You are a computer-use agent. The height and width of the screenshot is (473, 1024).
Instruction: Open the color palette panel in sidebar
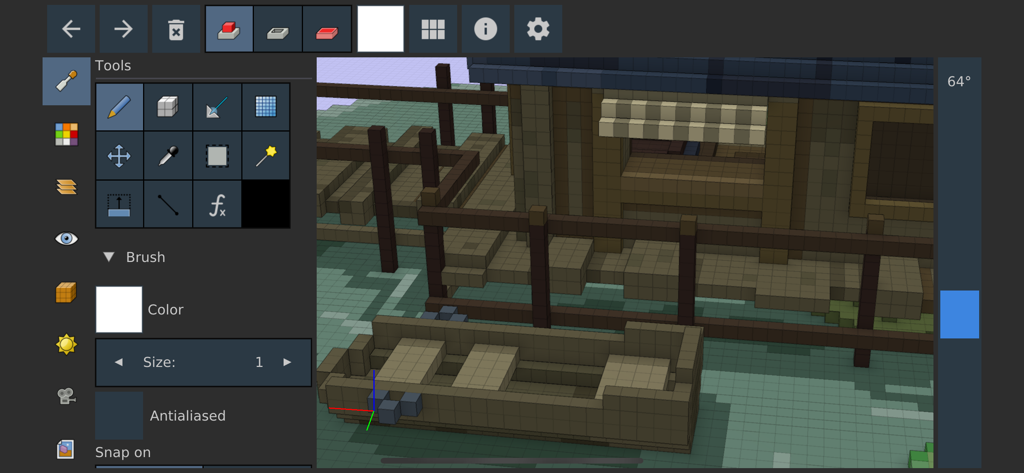coord(67,134)
